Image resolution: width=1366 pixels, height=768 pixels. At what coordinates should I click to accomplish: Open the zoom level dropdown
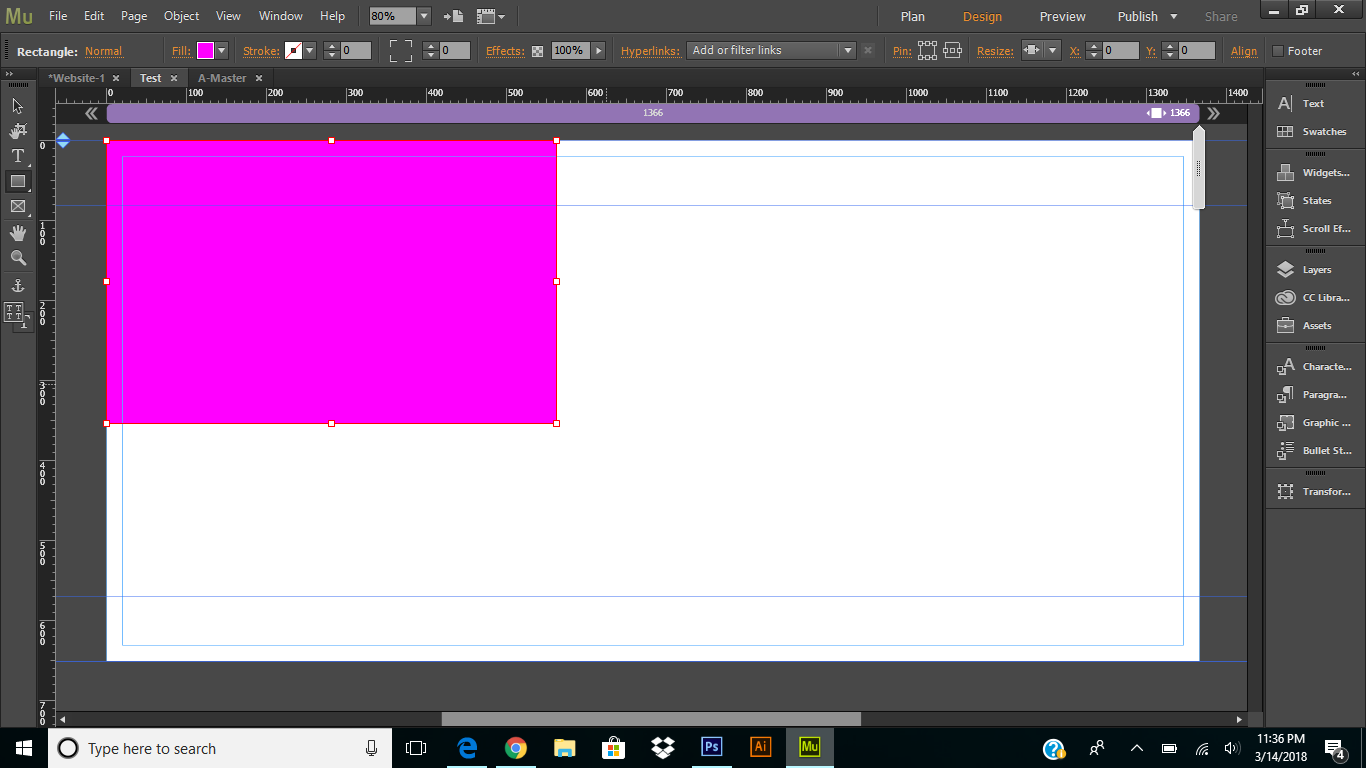(423, 16)
